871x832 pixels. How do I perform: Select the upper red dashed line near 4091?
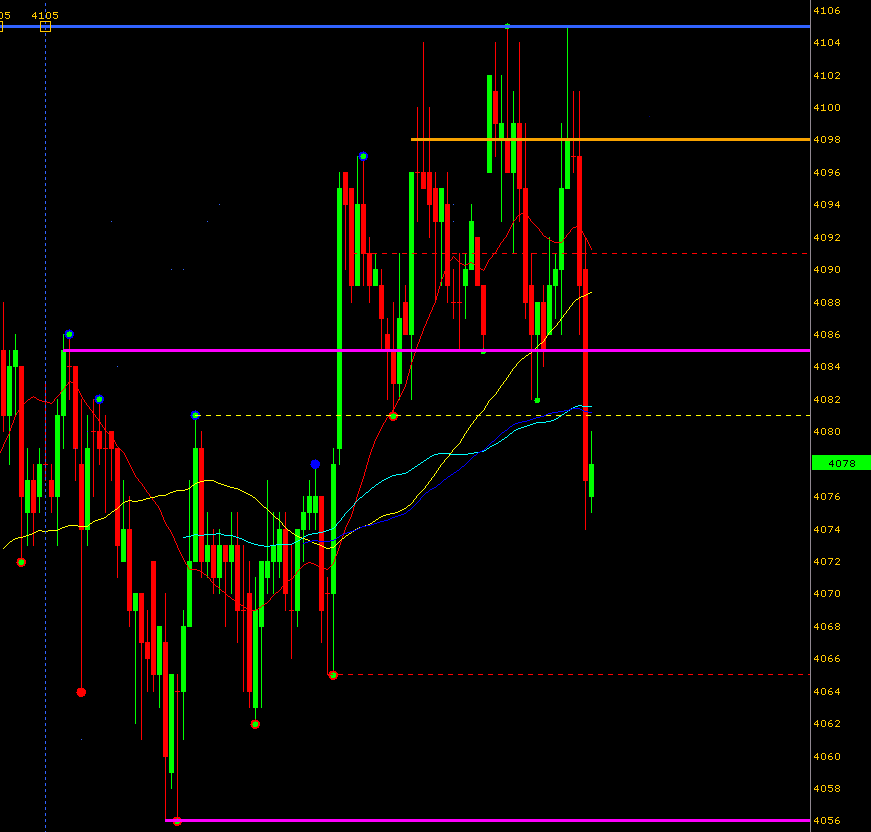583,253
